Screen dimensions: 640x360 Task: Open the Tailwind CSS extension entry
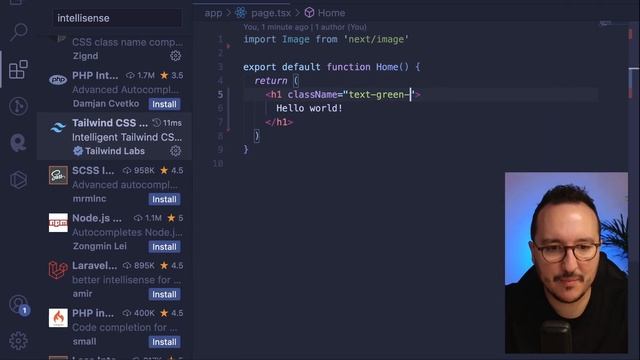(114, 137)
